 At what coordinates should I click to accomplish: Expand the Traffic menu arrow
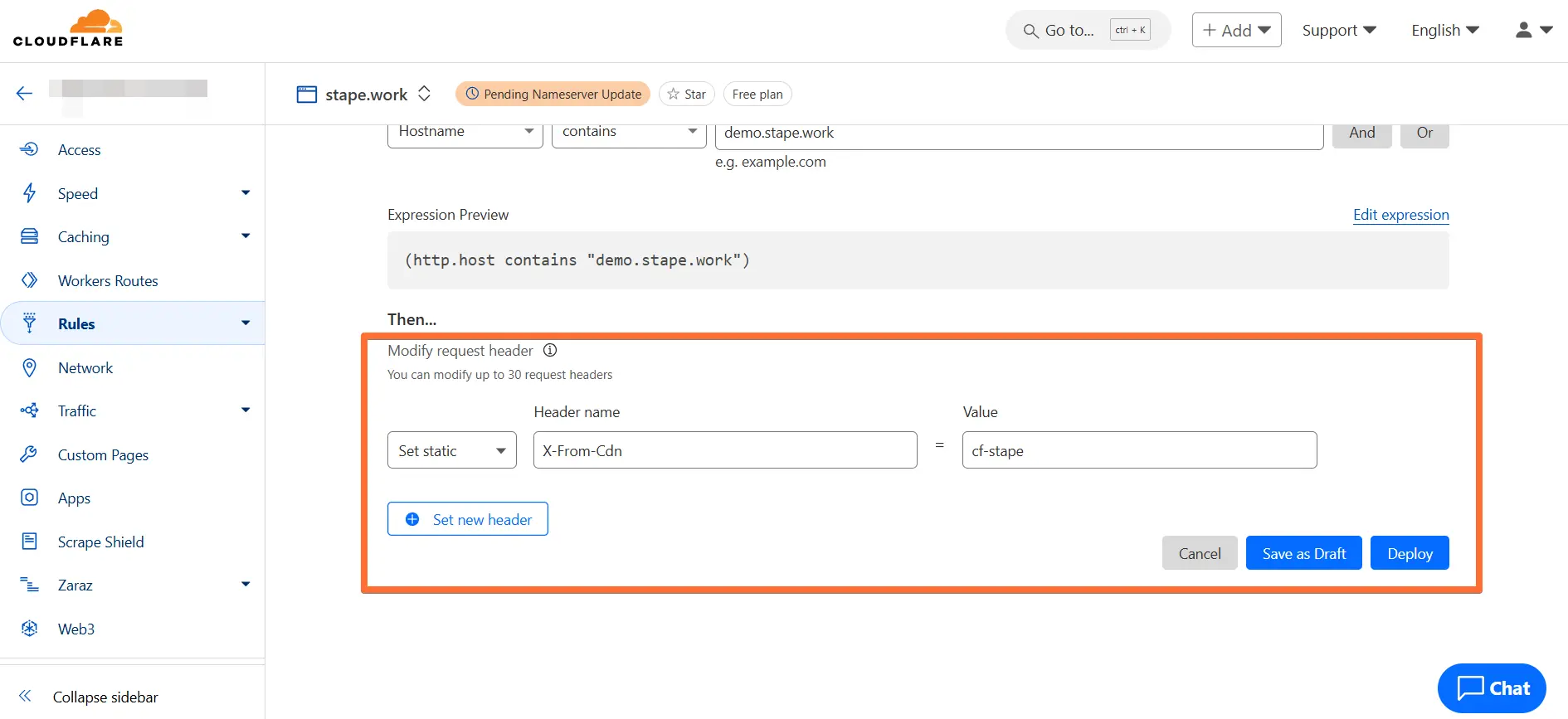click(246, 410)
